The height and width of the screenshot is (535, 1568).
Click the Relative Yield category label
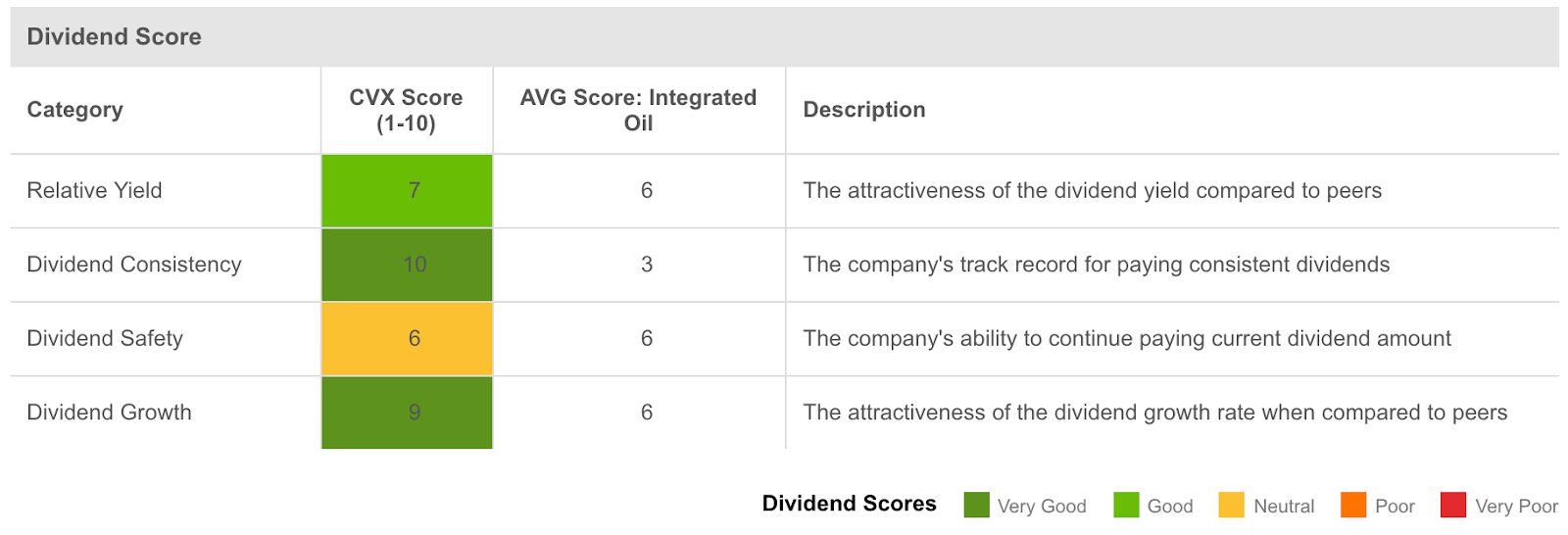coord(95,190)
